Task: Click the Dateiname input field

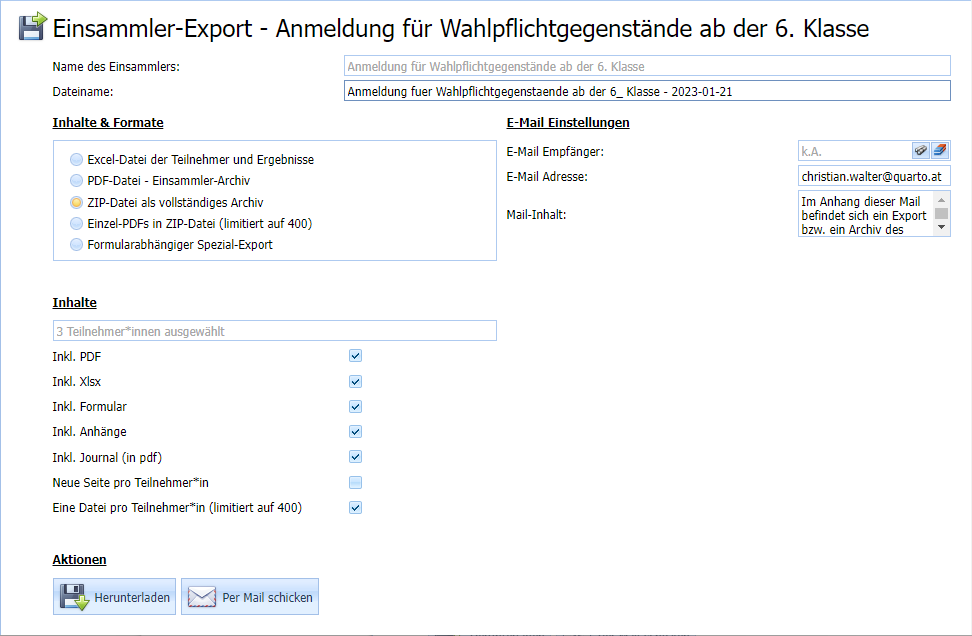Action: [x=645, y=91]
